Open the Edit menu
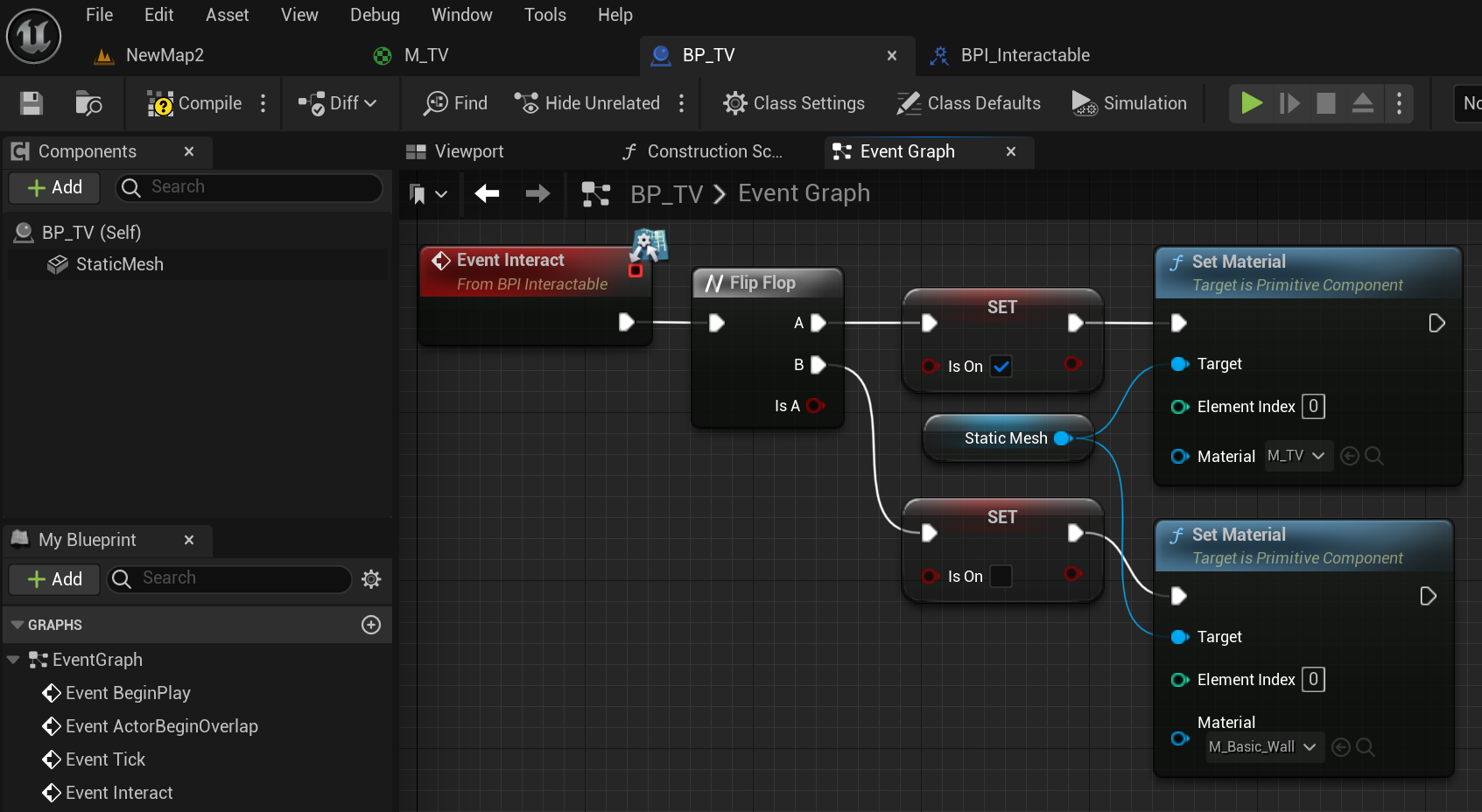Image resolution: width=1482 pixels, height=812 pixels. point(158,15)
